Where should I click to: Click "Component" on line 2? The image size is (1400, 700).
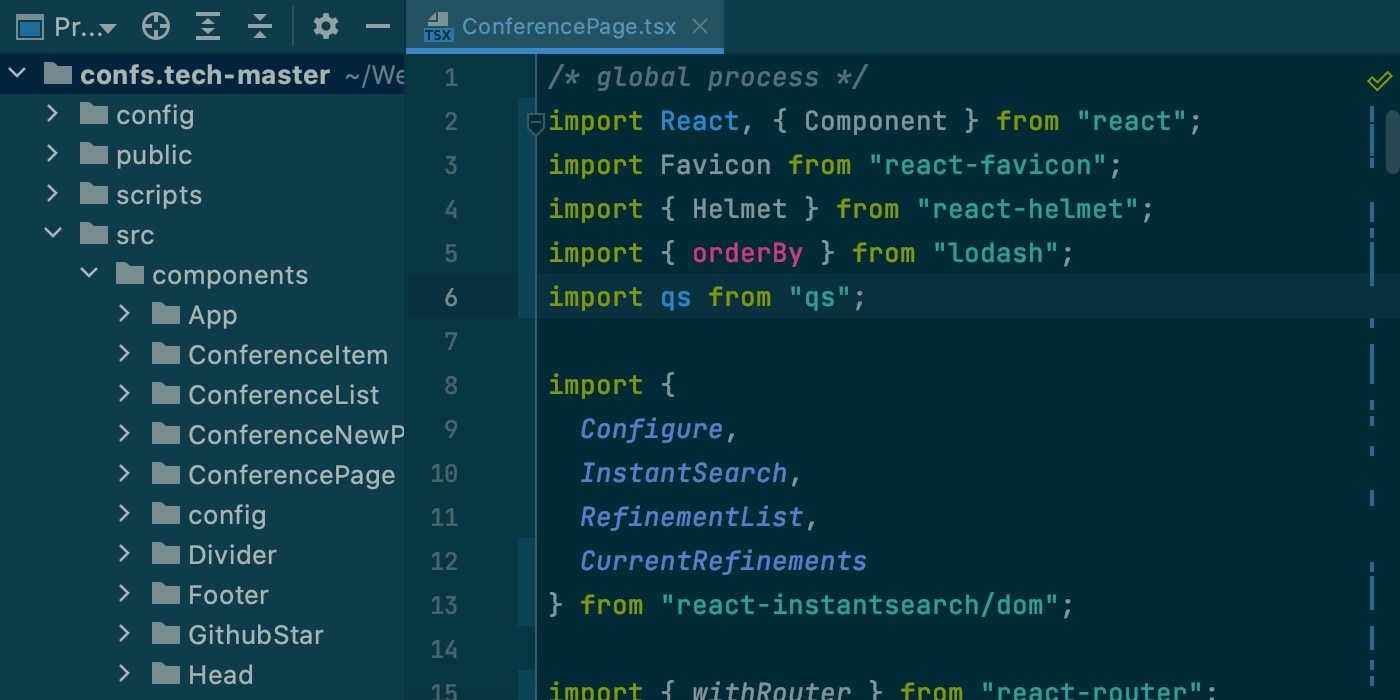[x=876, y=121]
